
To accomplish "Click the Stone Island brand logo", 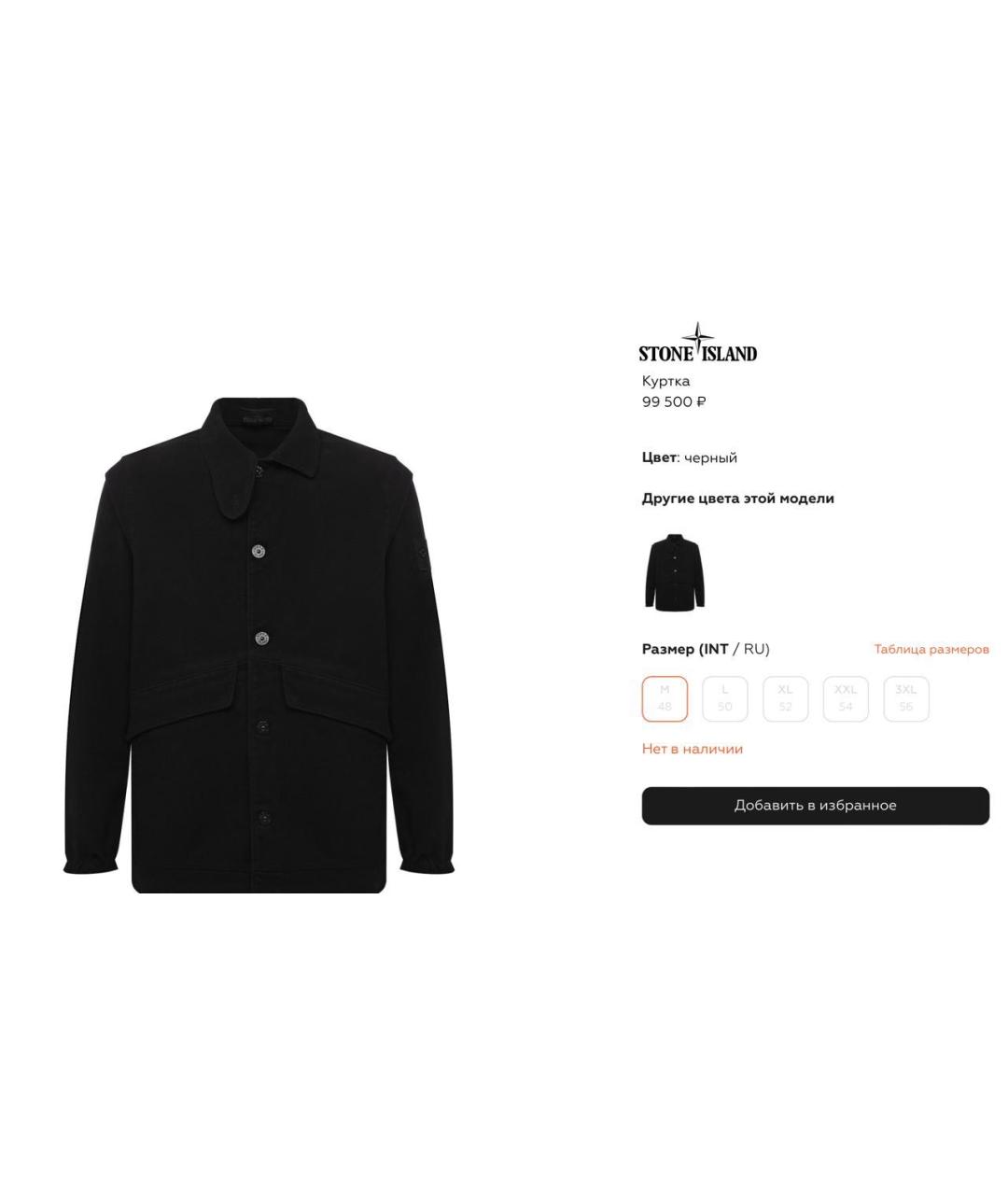I will coord(698,343).
